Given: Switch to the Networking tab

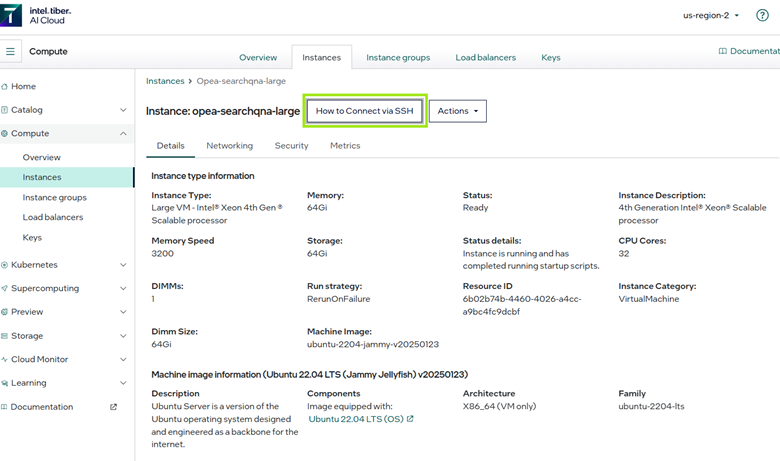Looking at the screenshot, I should (229, 146).
